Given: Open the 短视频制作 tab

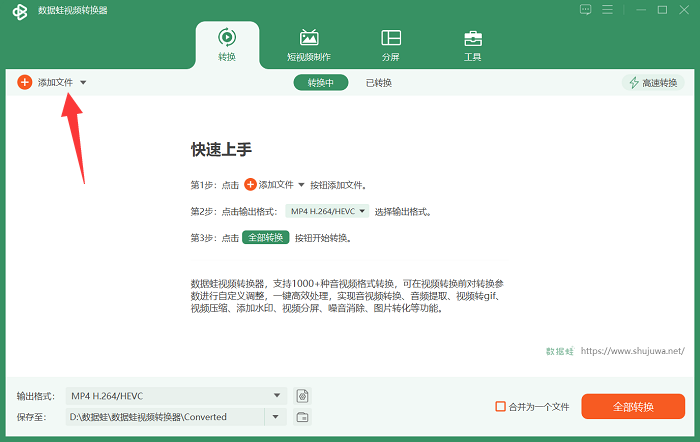Looking at the screenshot, I should [x=309, y=45].
